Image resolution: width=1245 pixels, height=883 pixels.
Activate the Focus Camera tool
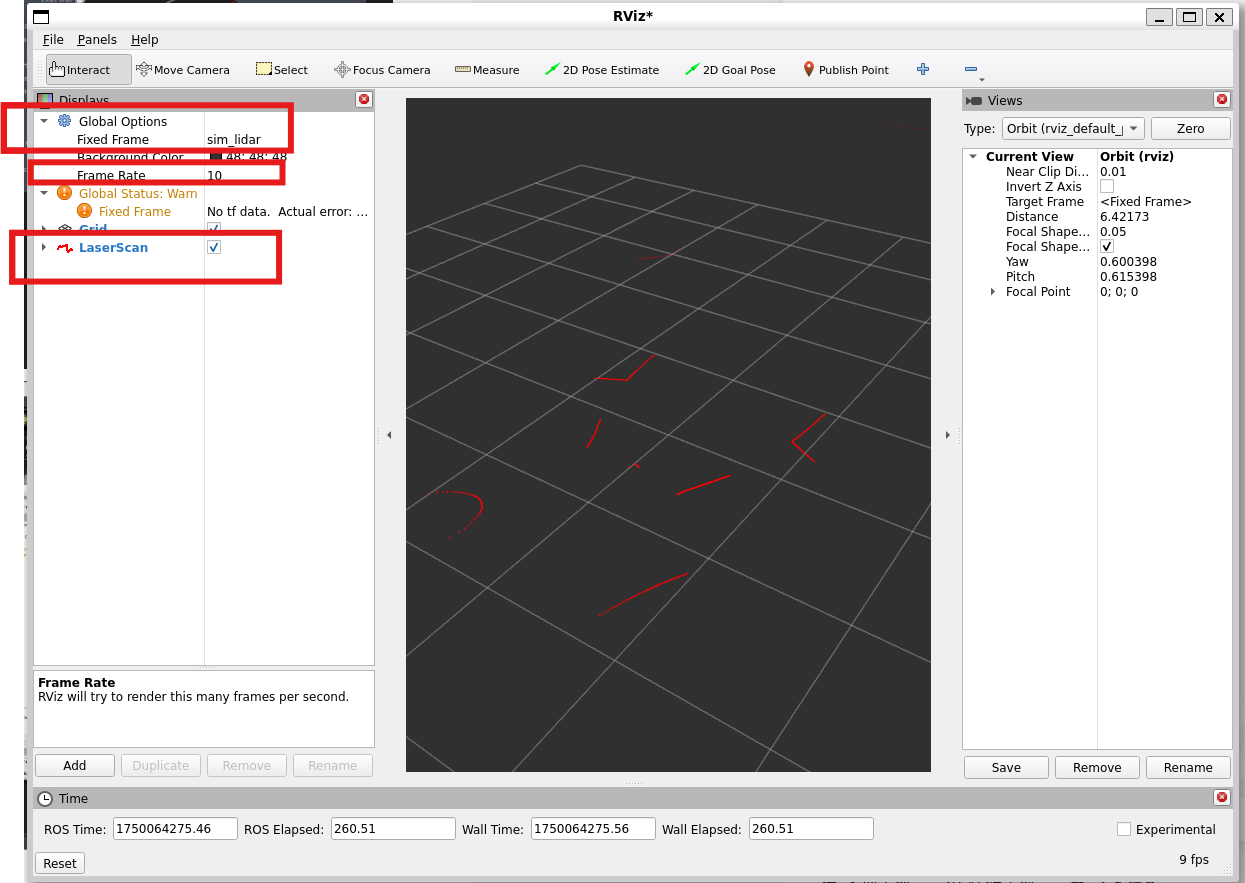pos(382,69)
